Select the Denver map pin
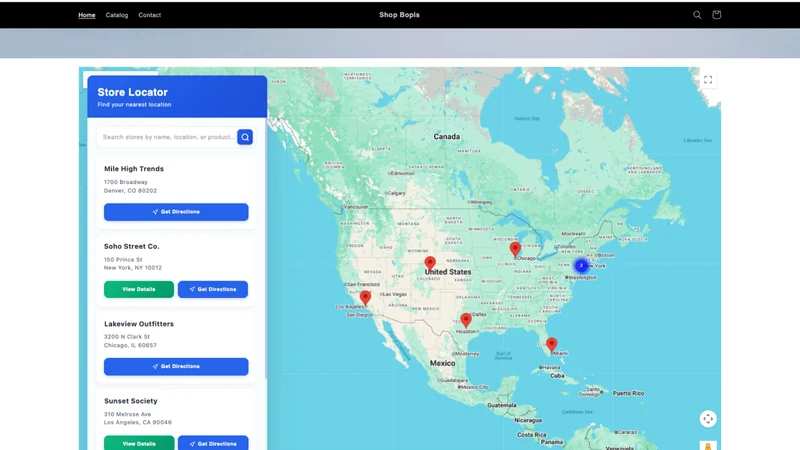 pos(430,263)
